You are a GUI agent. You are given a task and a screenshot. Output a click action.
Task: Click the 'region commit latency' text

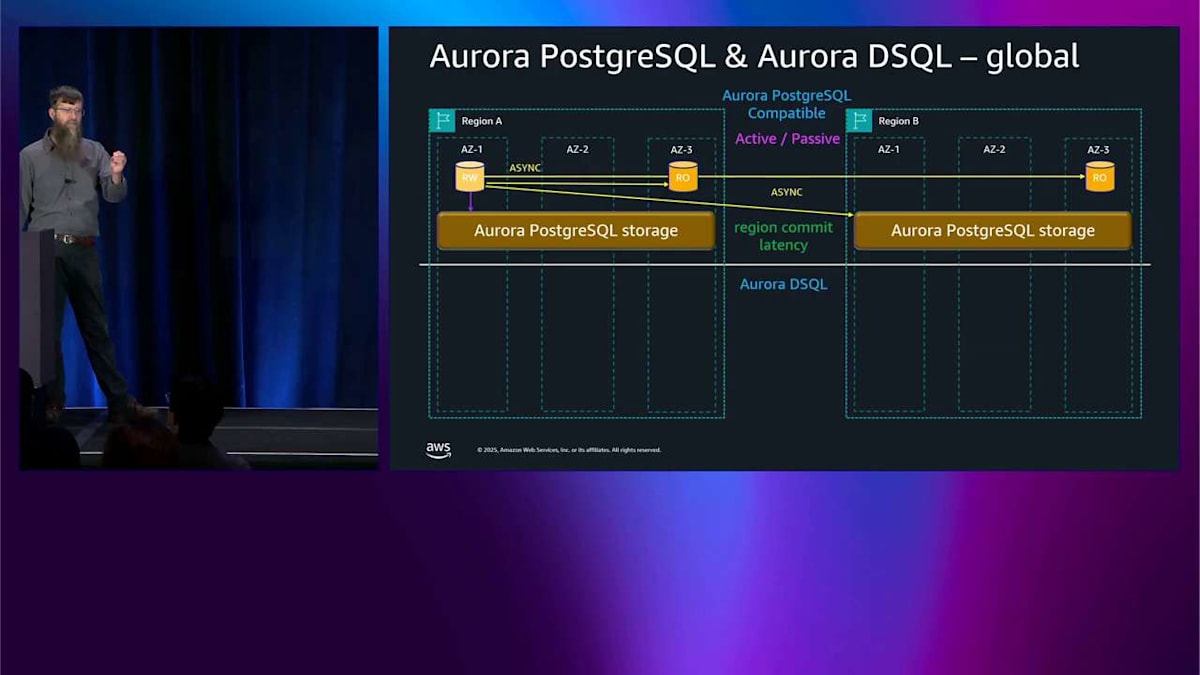783,236
